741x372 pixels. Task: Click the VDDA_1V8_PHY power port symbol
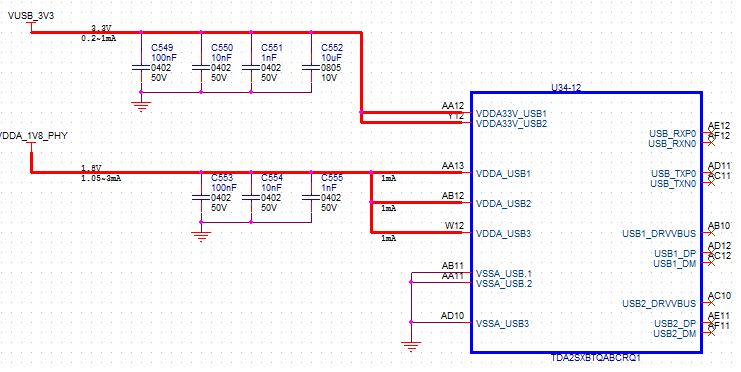coord(31,147)
